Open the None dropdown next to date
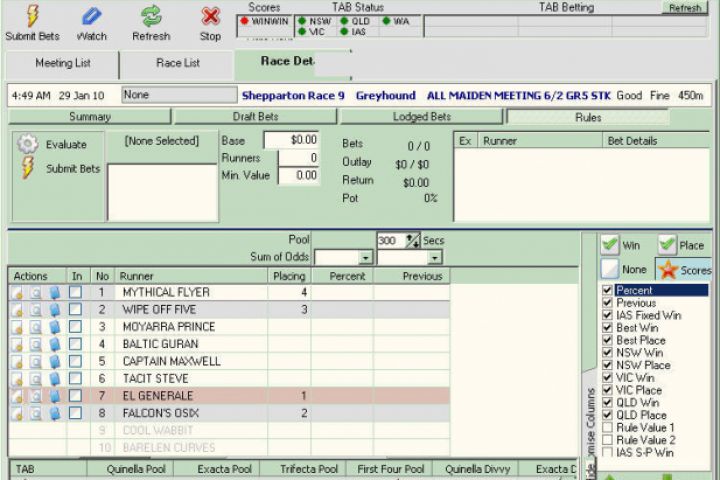720x480 pixels. point(179,95)
